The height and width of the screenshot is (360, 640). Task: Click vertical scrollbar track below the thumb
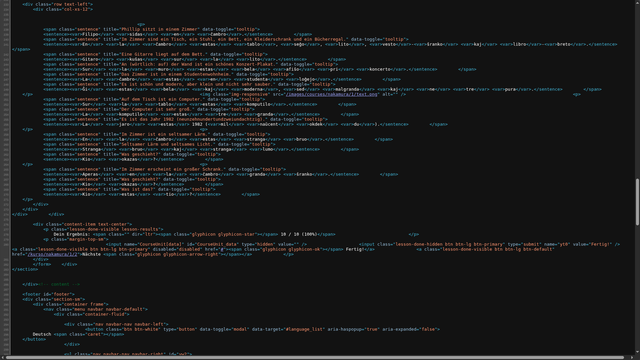point(637,286)
